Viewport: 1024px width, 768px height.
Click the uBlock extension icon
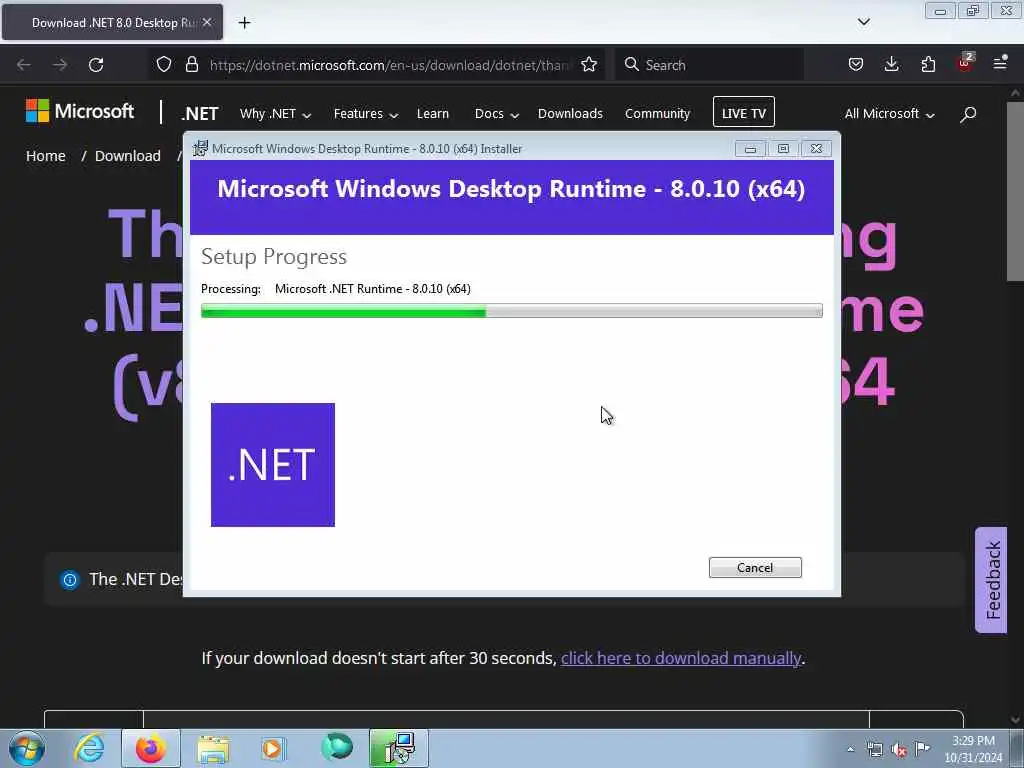(x=965, y=63)
